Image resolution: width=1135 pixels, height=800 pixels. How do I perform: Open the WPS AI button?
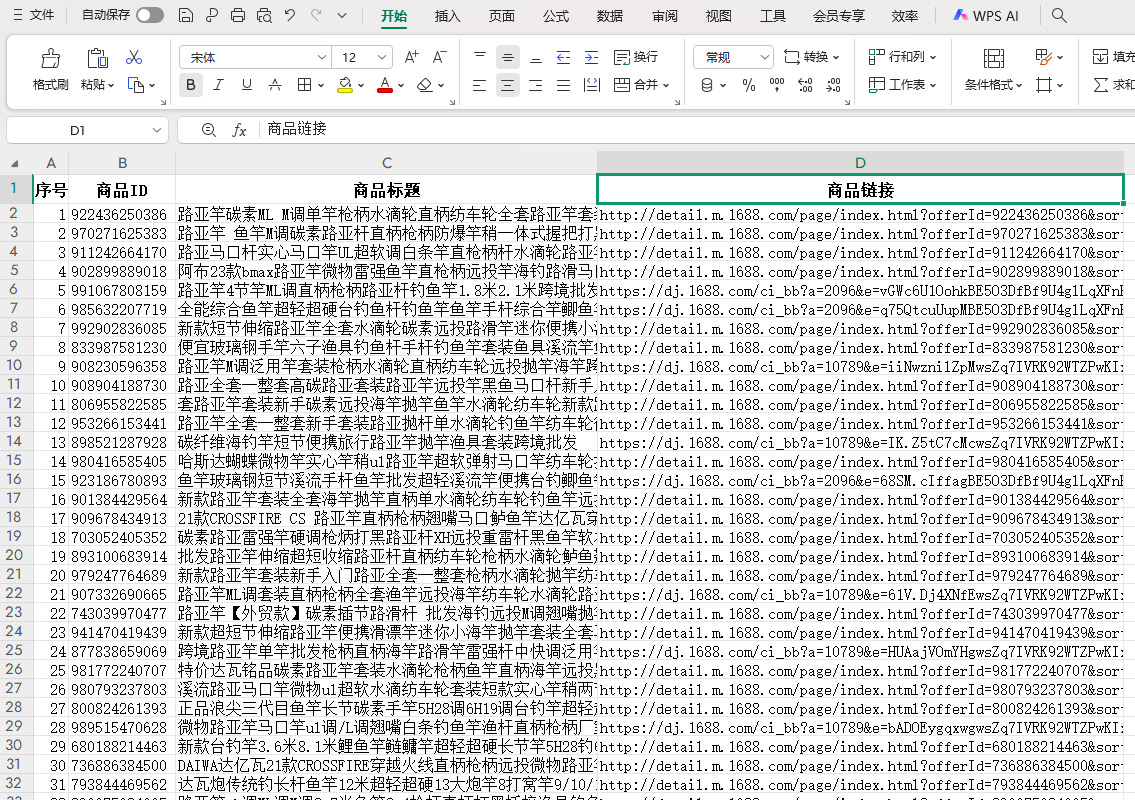point(986,15)
